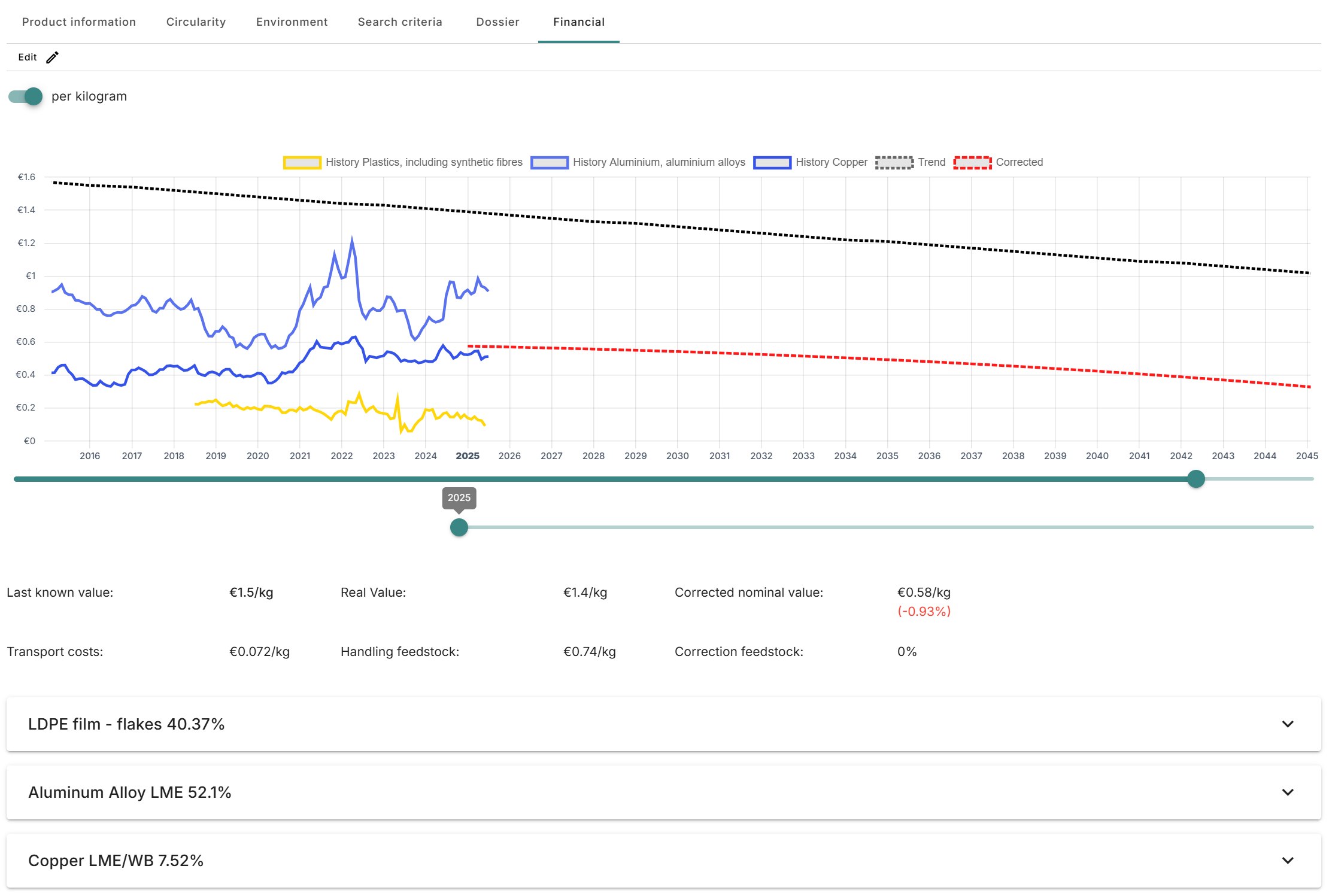Toggle the Corrected legend item
Screen dimensions: 1329x896
[x=998, y=162]
